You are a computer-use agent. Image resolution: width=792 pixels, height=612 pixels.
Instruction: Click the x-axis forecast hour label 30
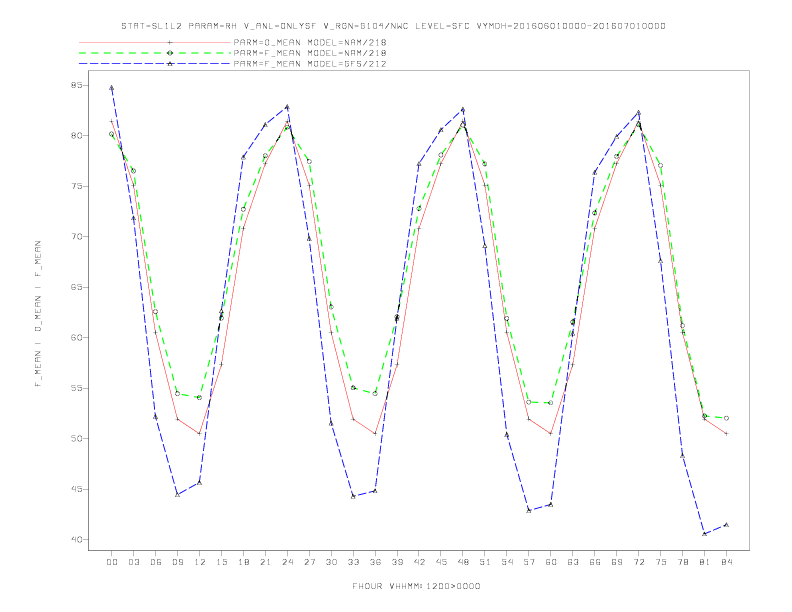tap(331, 562)
